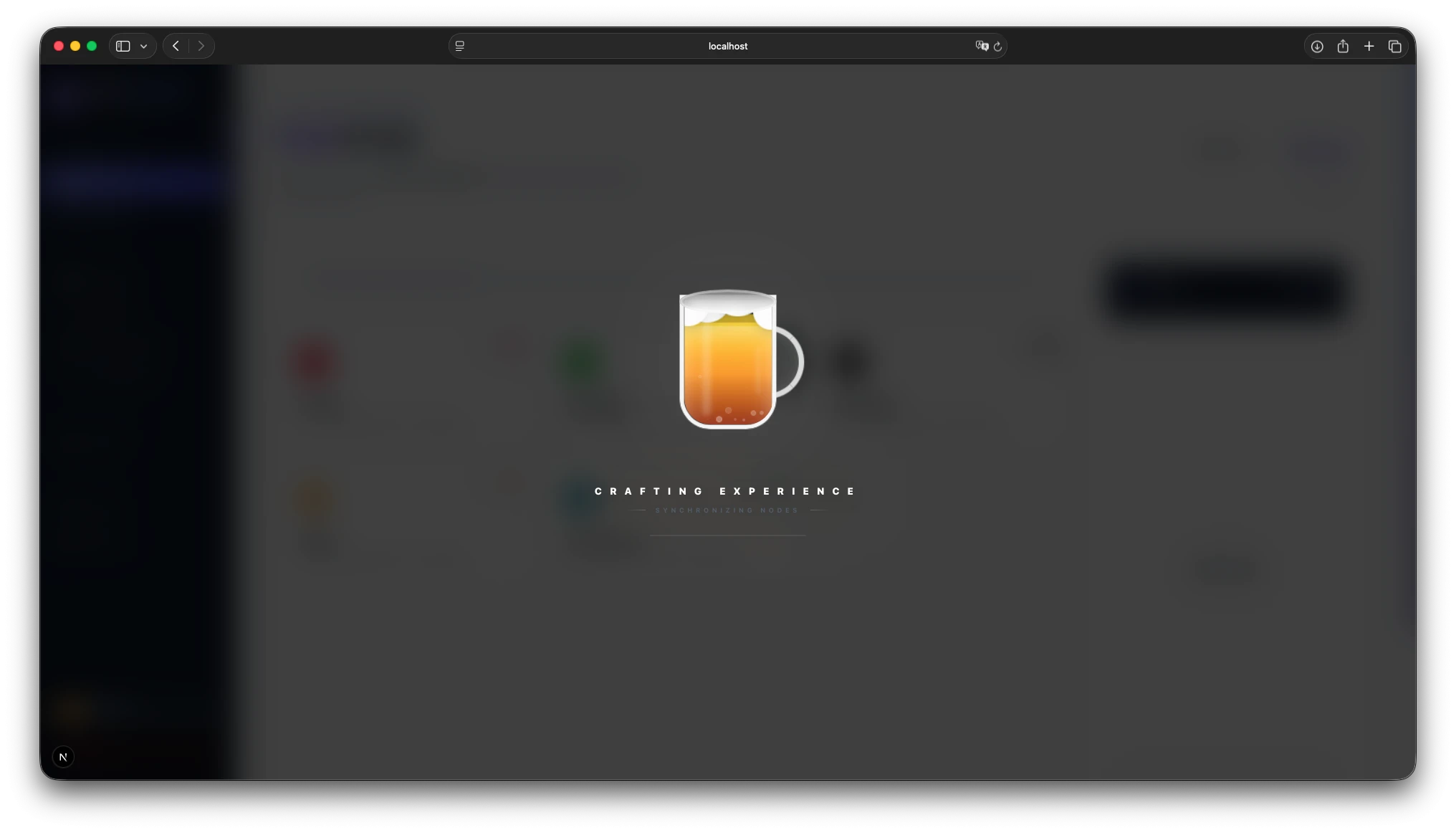Image resolution: width=1456 pixels, height=833 pixels.
Task: Open the Next.js dev tools badge
Action: [63, 757]
